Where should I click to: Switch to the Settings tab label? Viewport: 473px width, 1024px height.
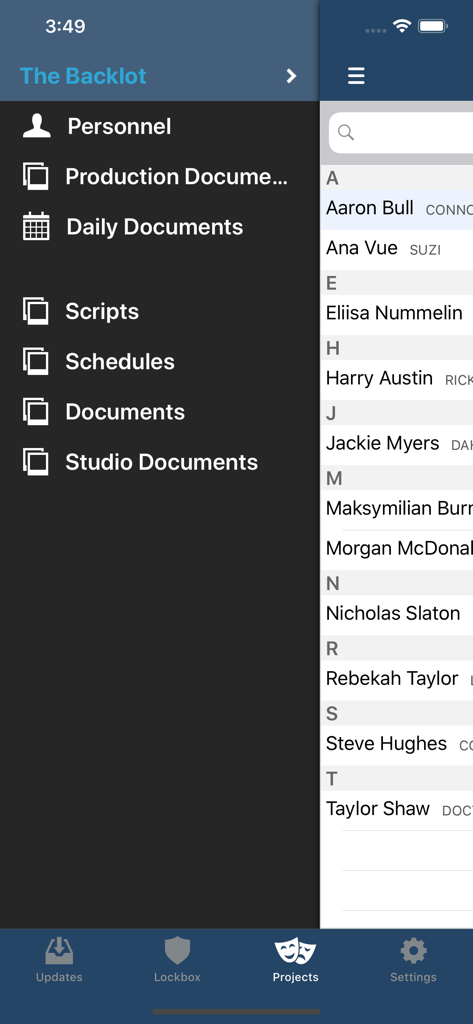[x=414, y=978]
